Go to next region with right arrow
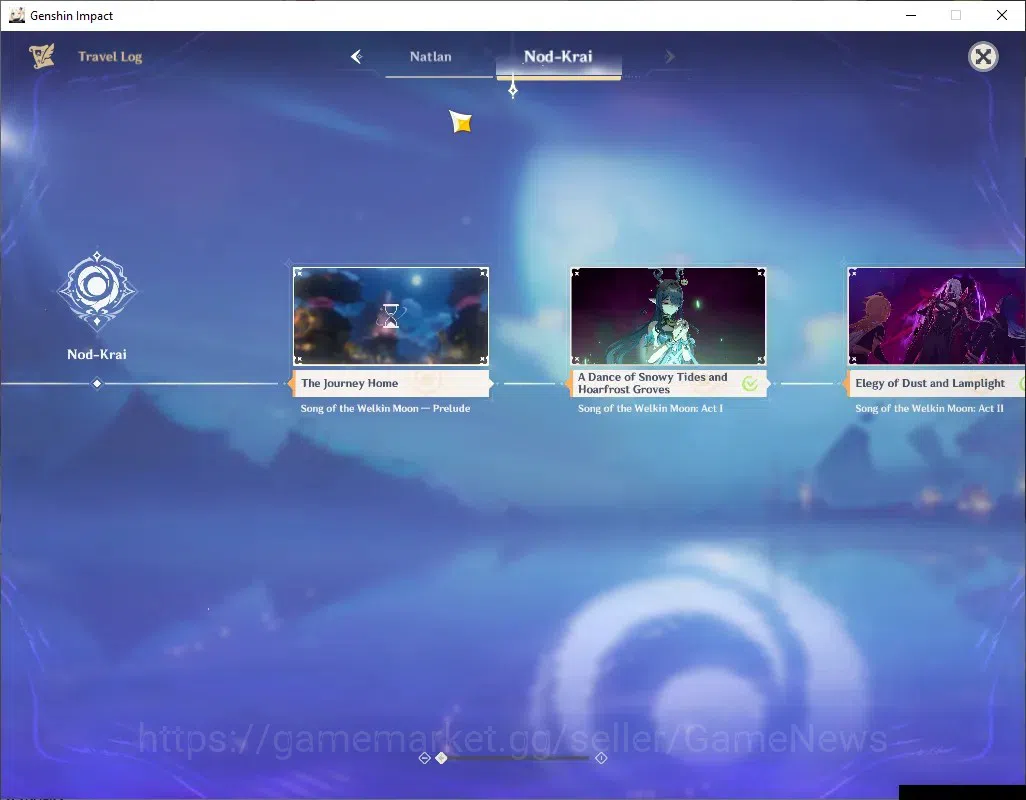This screenshot has height=800, width=1026. 669,57
